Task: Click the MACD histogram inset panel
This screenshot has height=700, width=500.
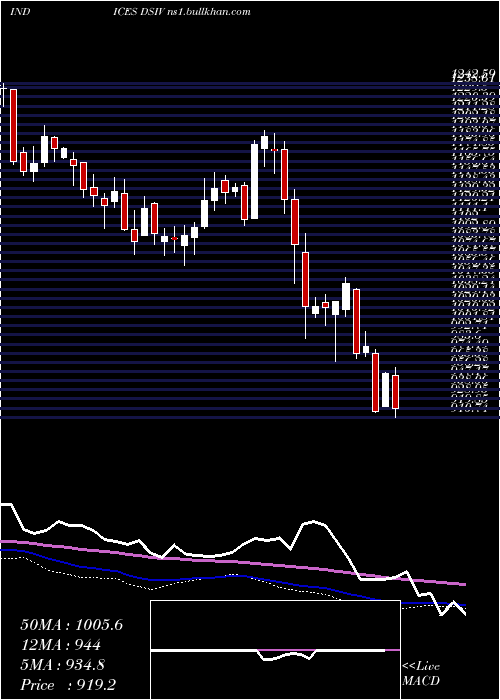Action: click(x=275, y=650)
